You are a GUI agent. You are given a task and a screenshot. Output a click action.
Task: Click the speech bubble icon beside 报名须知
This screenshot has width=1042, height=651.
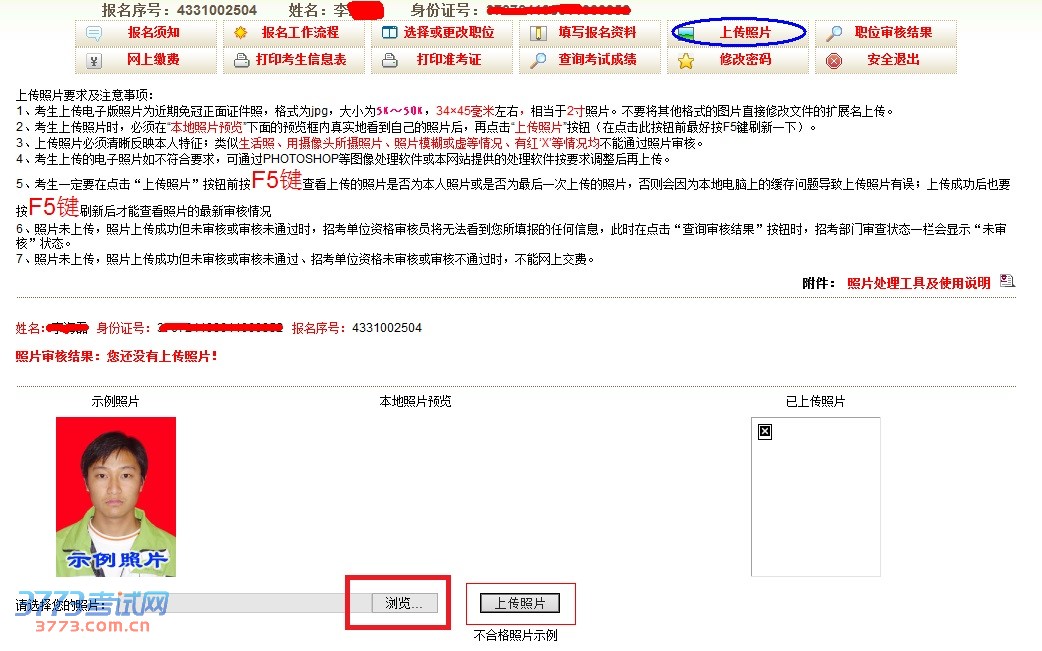coord(94,33)
